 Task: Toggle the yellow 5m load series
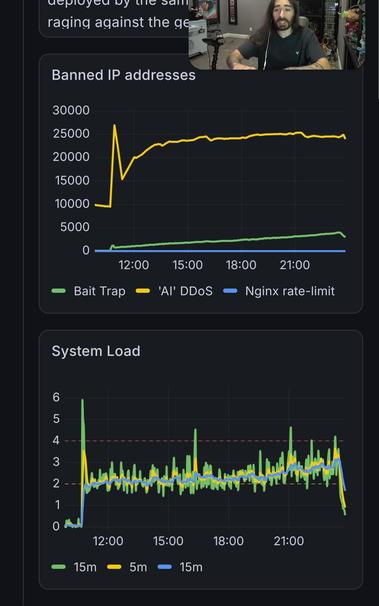click(127, 567)
